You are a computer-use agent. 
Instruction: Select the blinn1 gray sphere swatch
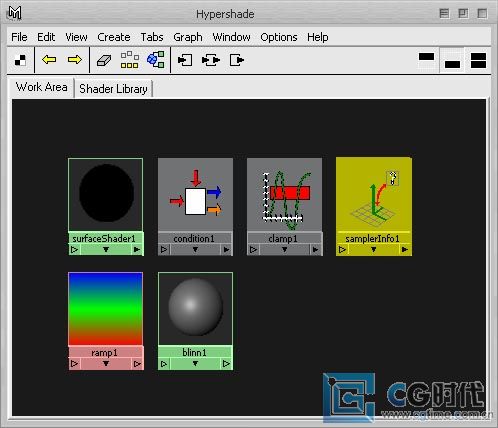(x=195, y=309)
